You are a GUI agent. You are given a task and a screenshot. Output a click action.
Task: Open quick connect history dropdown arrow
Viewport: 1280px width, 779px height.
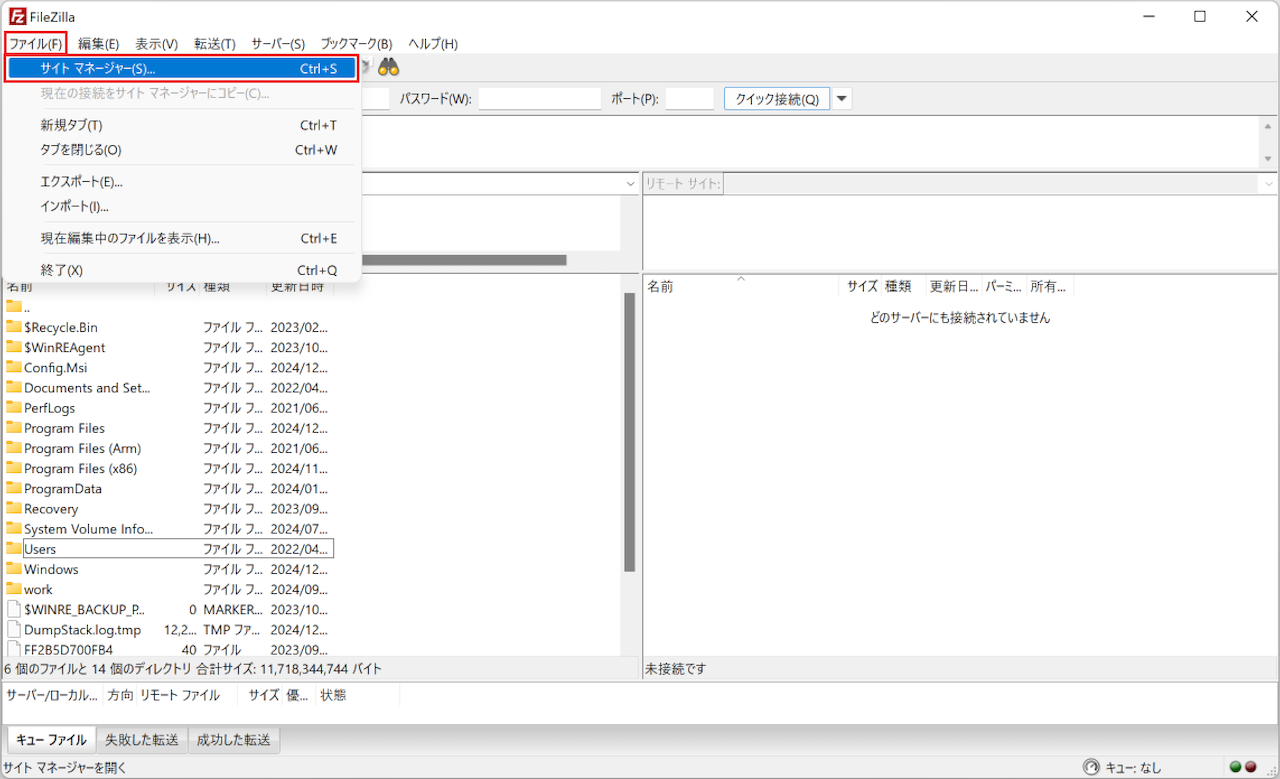coord(842,99)
